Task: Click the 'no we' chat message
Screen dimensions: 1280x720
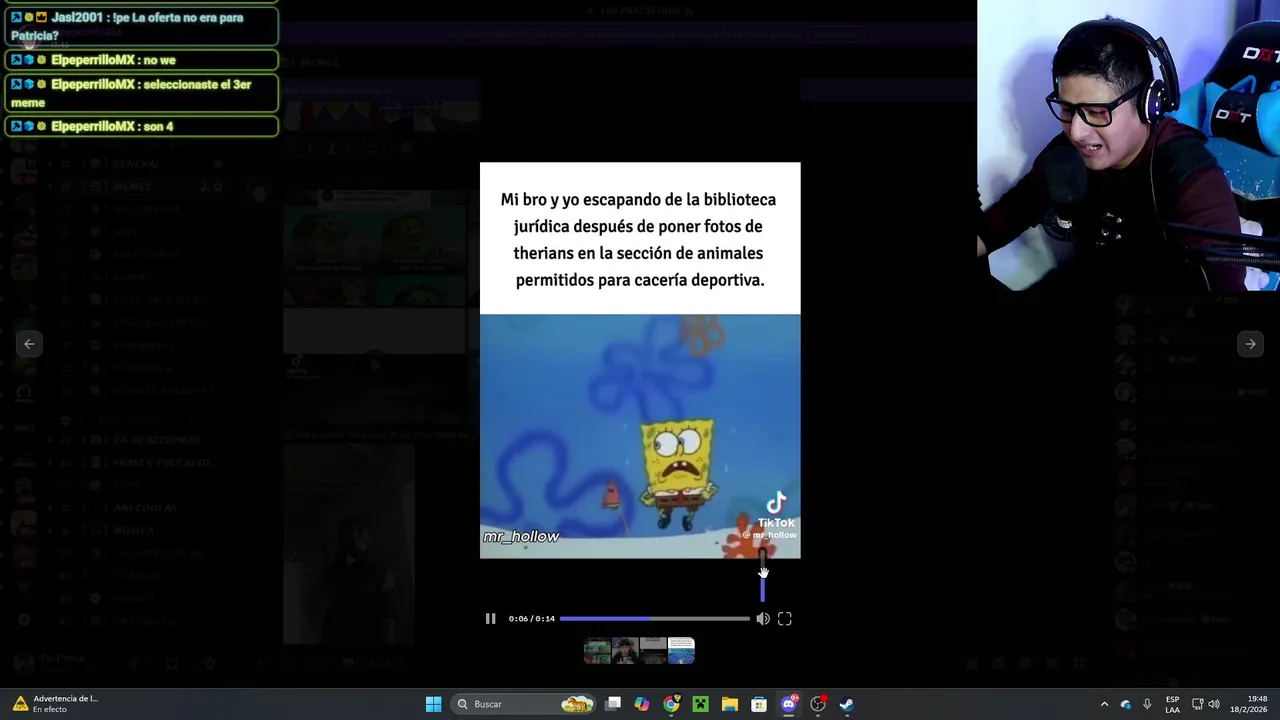Action: coord(141,60)
